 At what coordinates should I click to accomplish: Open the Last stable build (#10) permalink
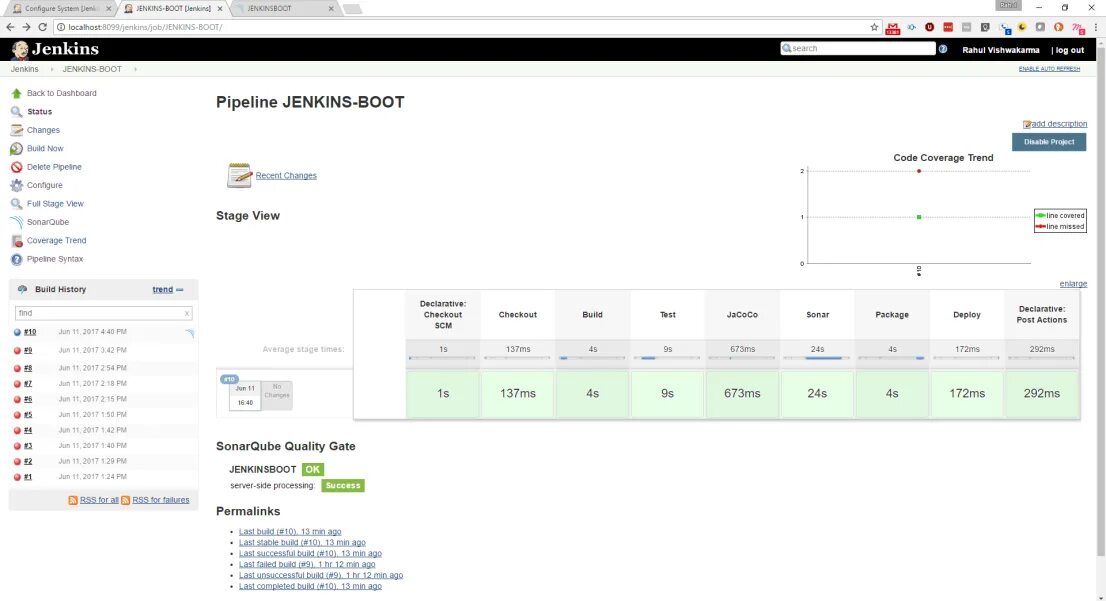pos(302,542)
